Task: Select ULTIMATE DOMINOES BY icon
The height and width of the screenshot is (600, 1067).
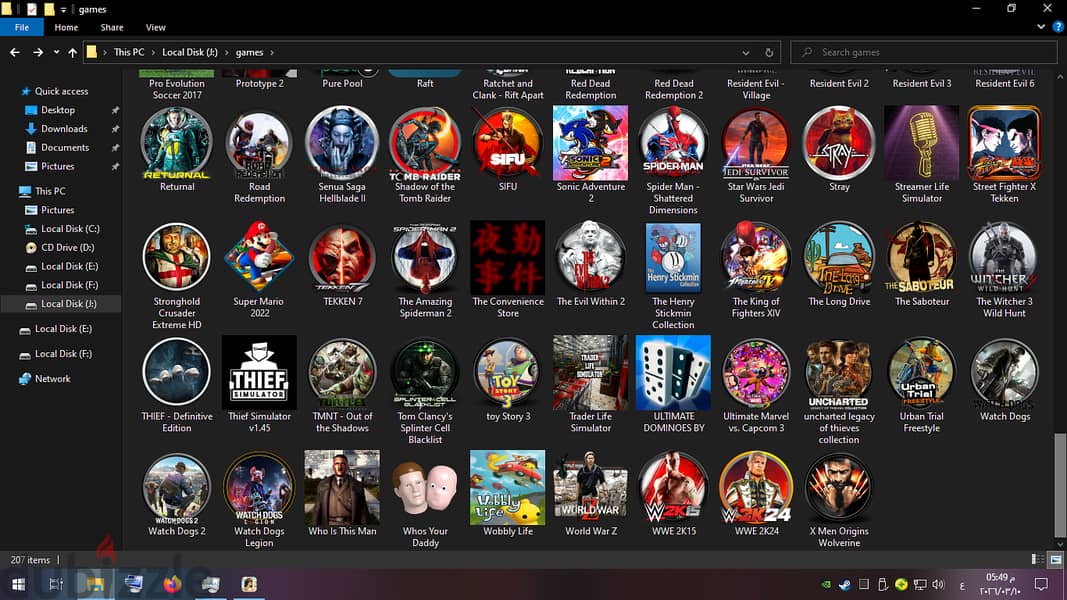Action: coord(673,373)
